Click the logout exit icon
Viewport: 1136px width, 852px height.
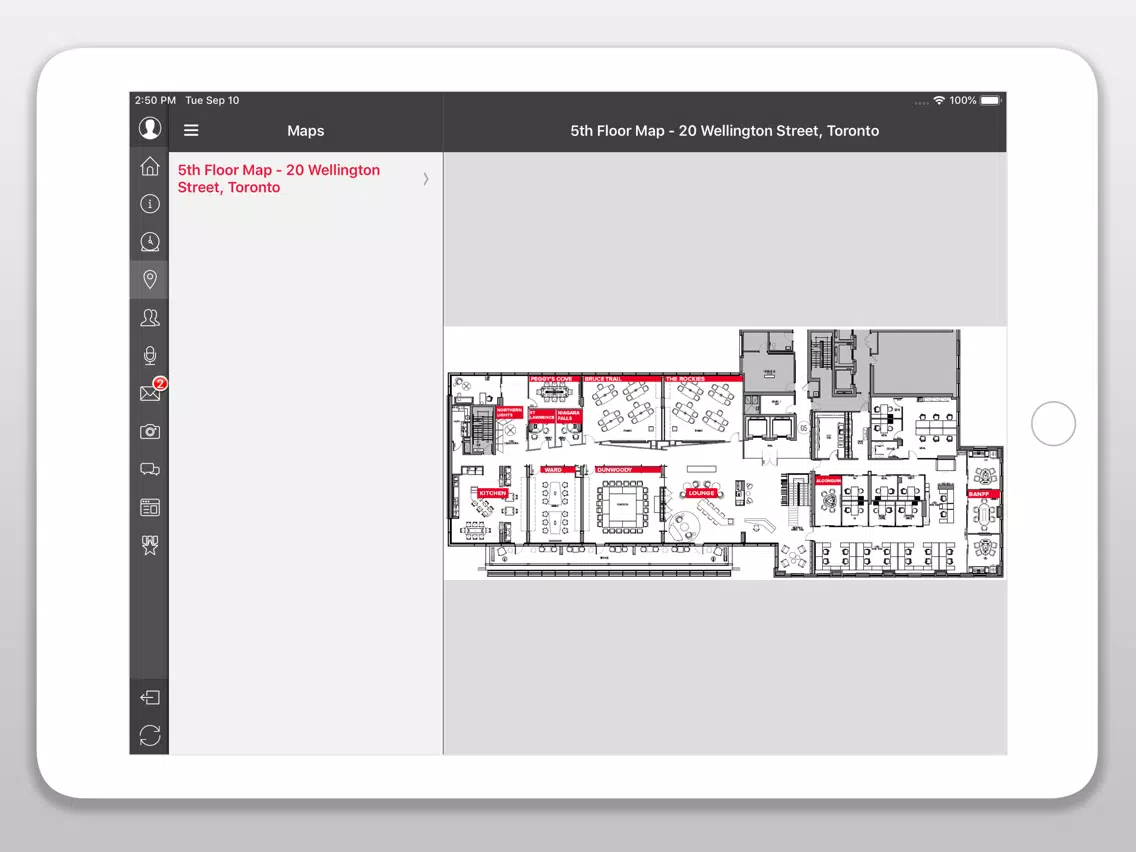pos(150,698)
